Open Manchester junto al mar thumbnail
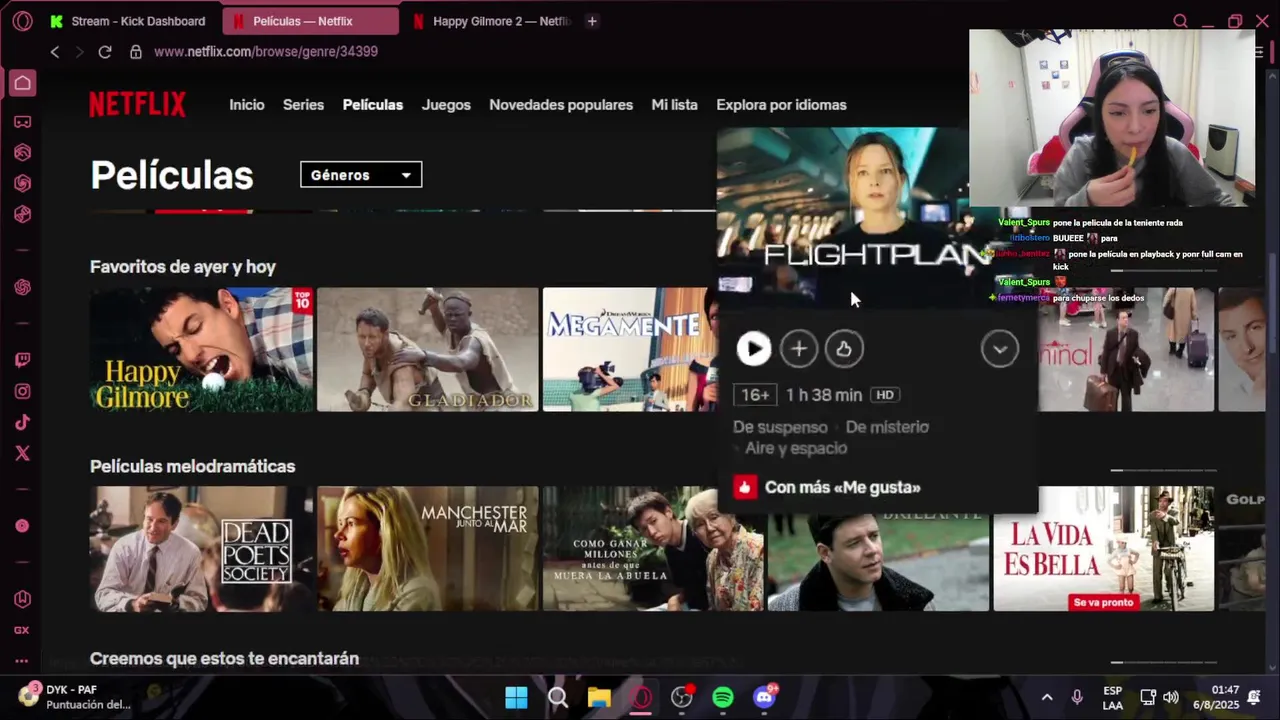This screenshot has height=720, width=1280. 427,548
